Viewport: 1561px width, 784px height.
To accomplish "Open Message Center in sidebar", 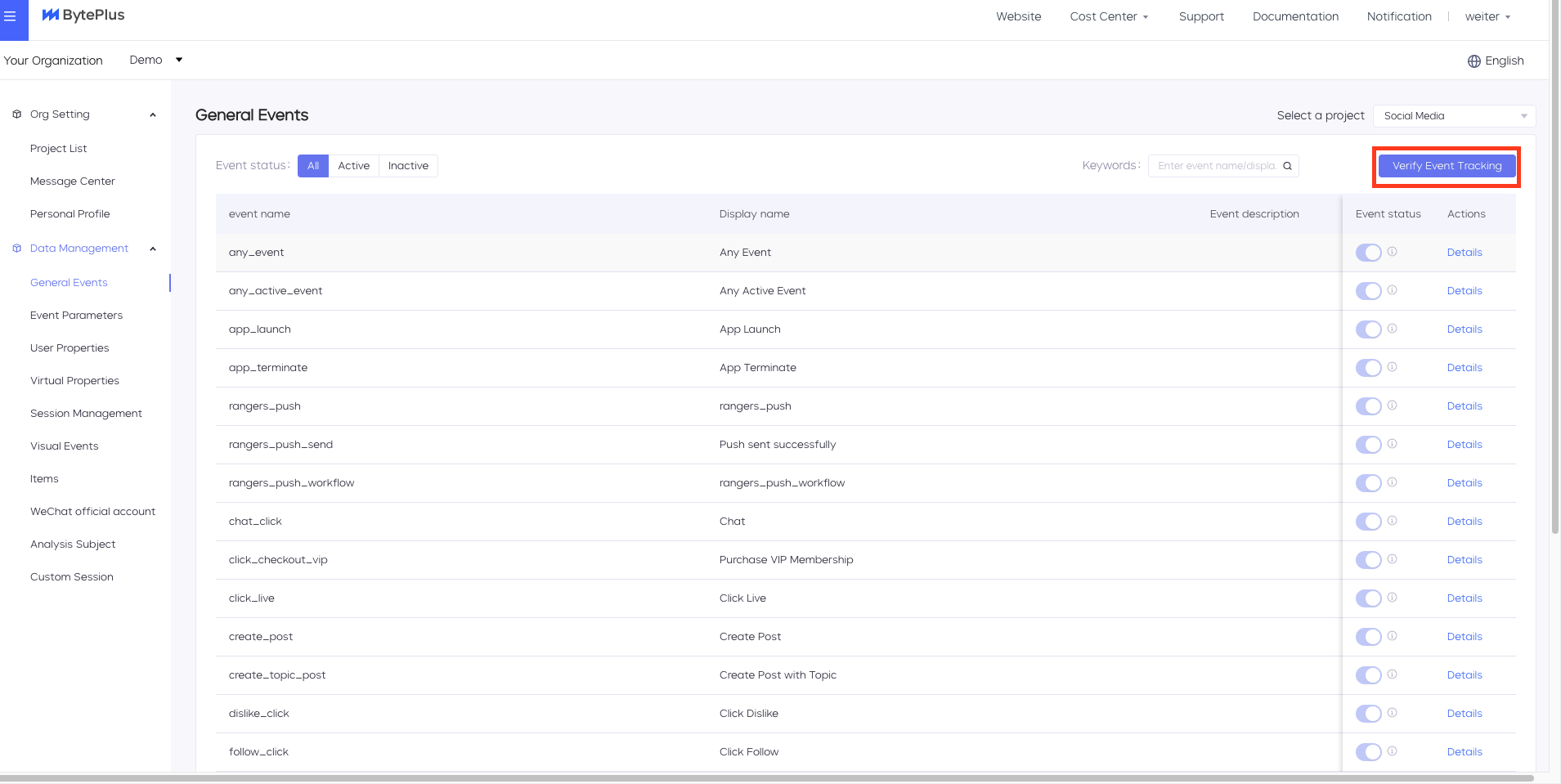I will click(72, 181).
